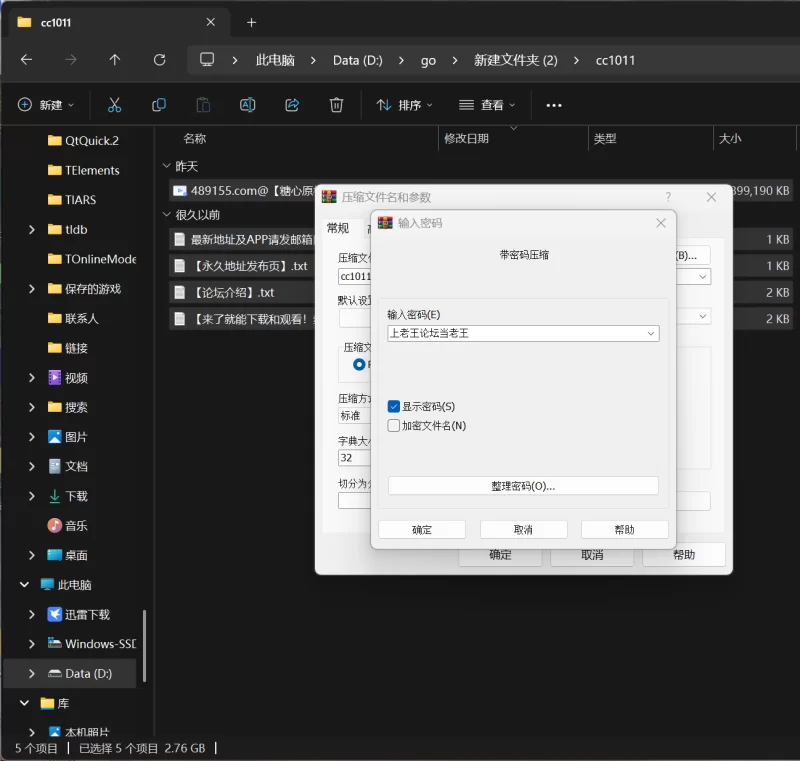This screenshot has width=800, height=761.
Task: Select the TElements folder in sidebar
Action: coord(84,170)
